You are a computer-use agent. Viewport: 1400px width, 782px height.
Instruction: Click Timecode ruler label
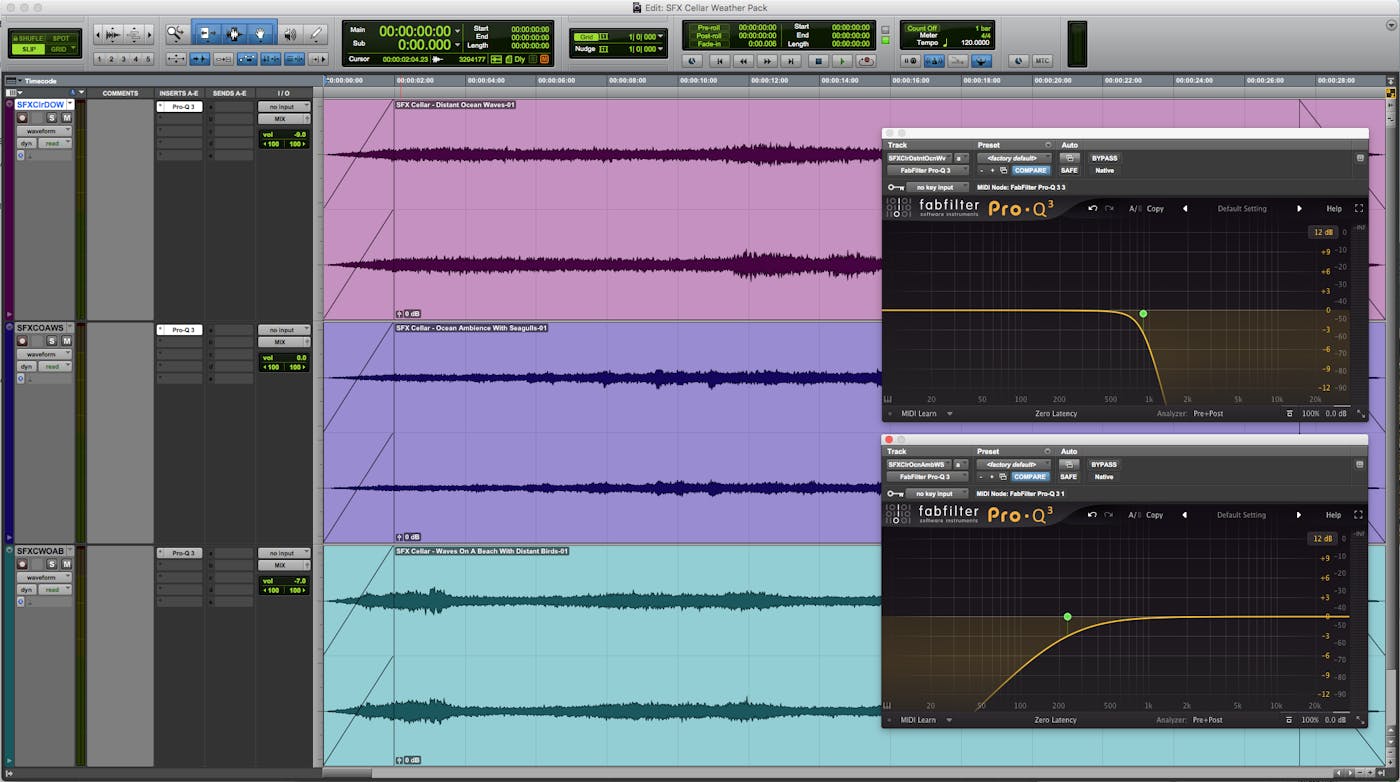tap(40, 80)
